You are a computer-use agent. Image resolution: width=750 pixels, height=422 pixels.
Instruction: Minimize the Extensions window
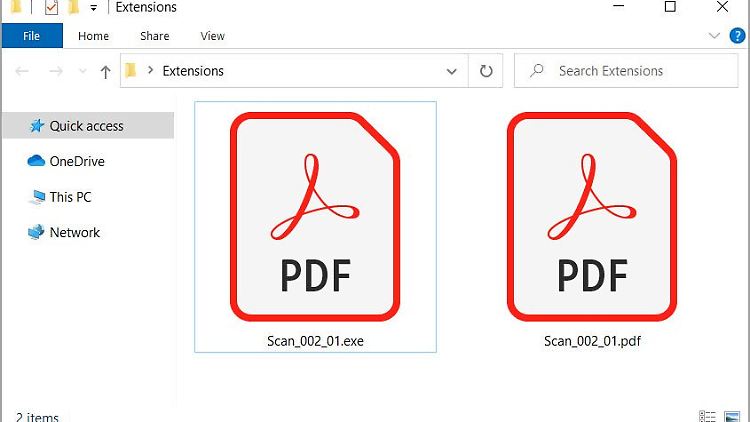coord(618,7)
